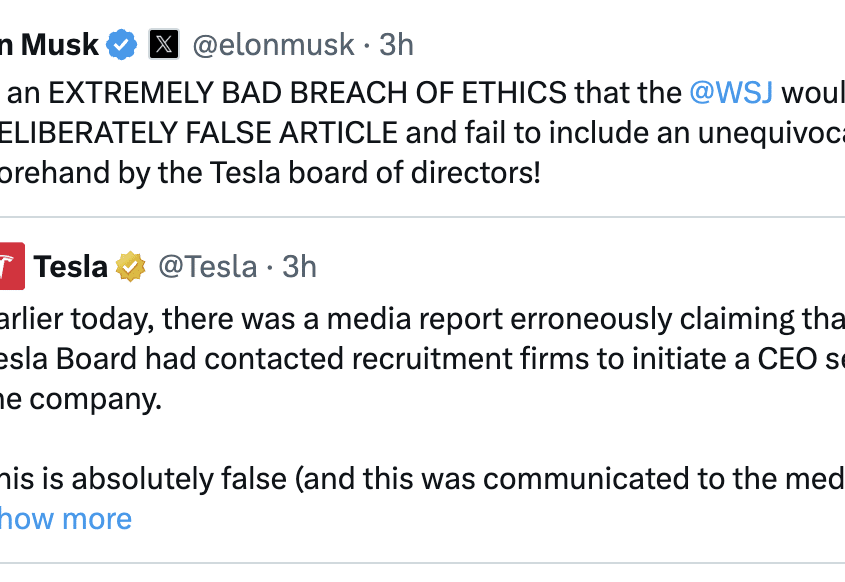845x582 pixels.
Task: Open the 3h timestamp on Tesla's post
Action: click(300, 266)
